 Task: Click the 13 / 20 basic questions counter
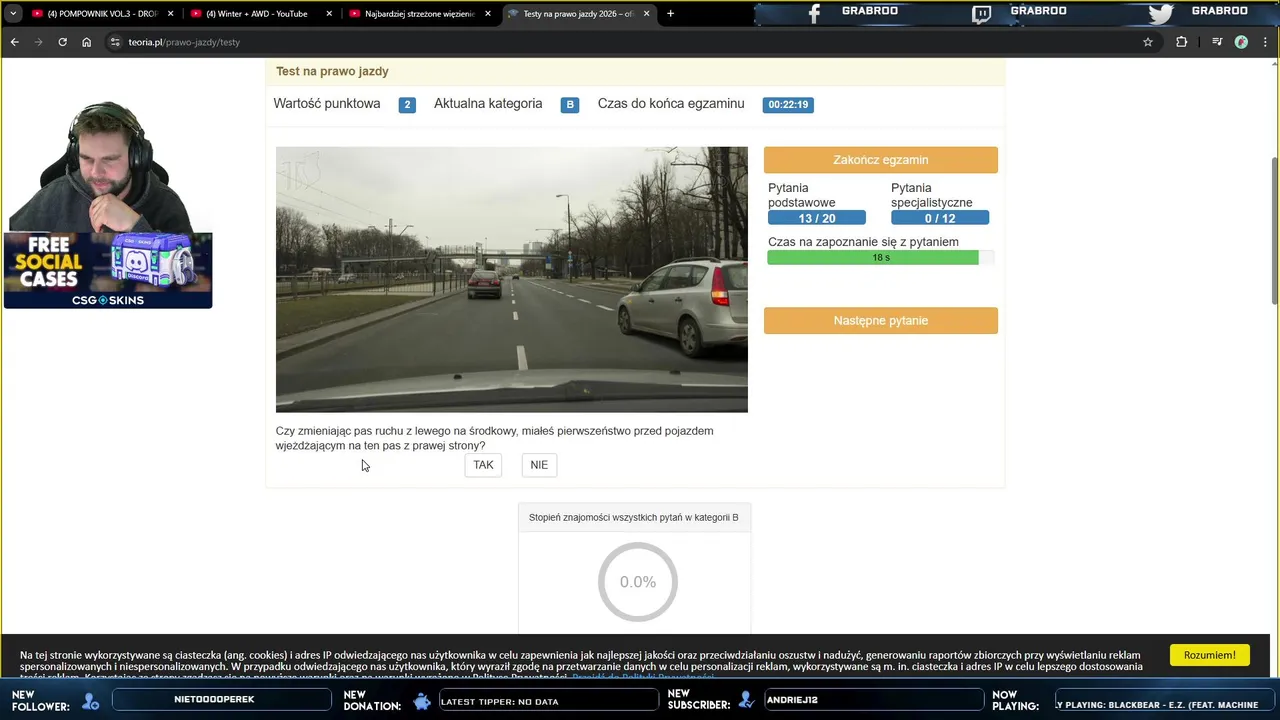(x=817, y=218)
